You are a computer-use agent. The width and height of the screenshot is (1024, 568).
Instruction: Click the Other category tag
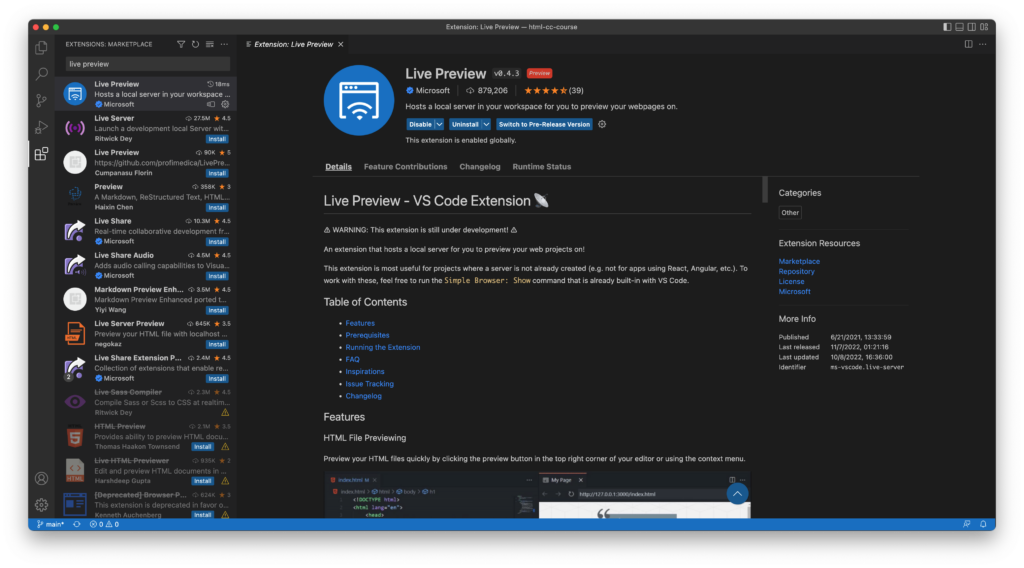click(790, 213)
